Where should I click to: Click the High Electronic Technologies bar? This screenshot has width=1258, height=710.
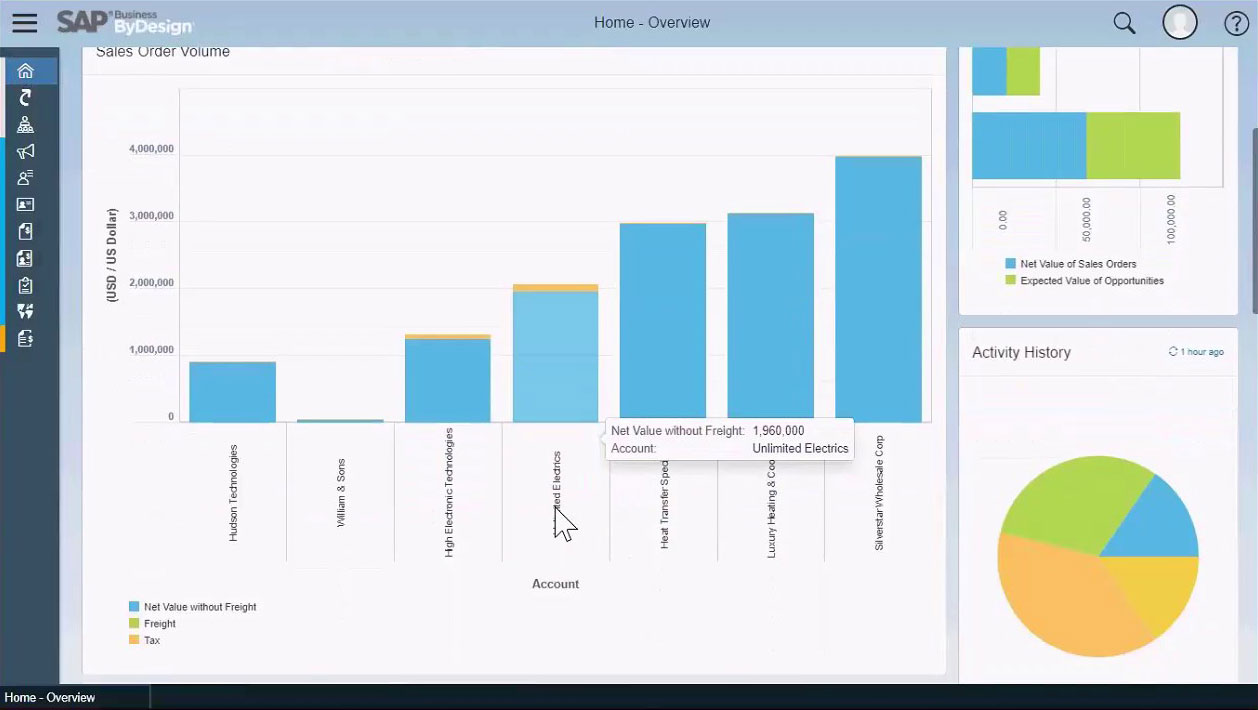pos(447,380)
